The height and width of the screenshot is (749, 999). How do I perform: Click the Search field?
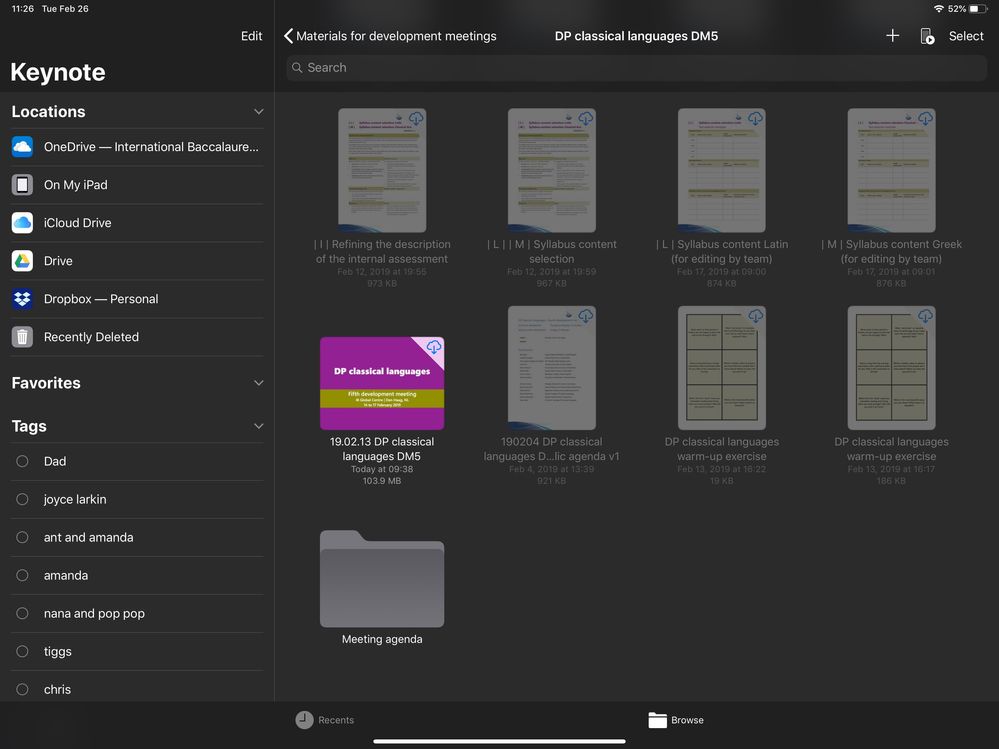(636, 68)
